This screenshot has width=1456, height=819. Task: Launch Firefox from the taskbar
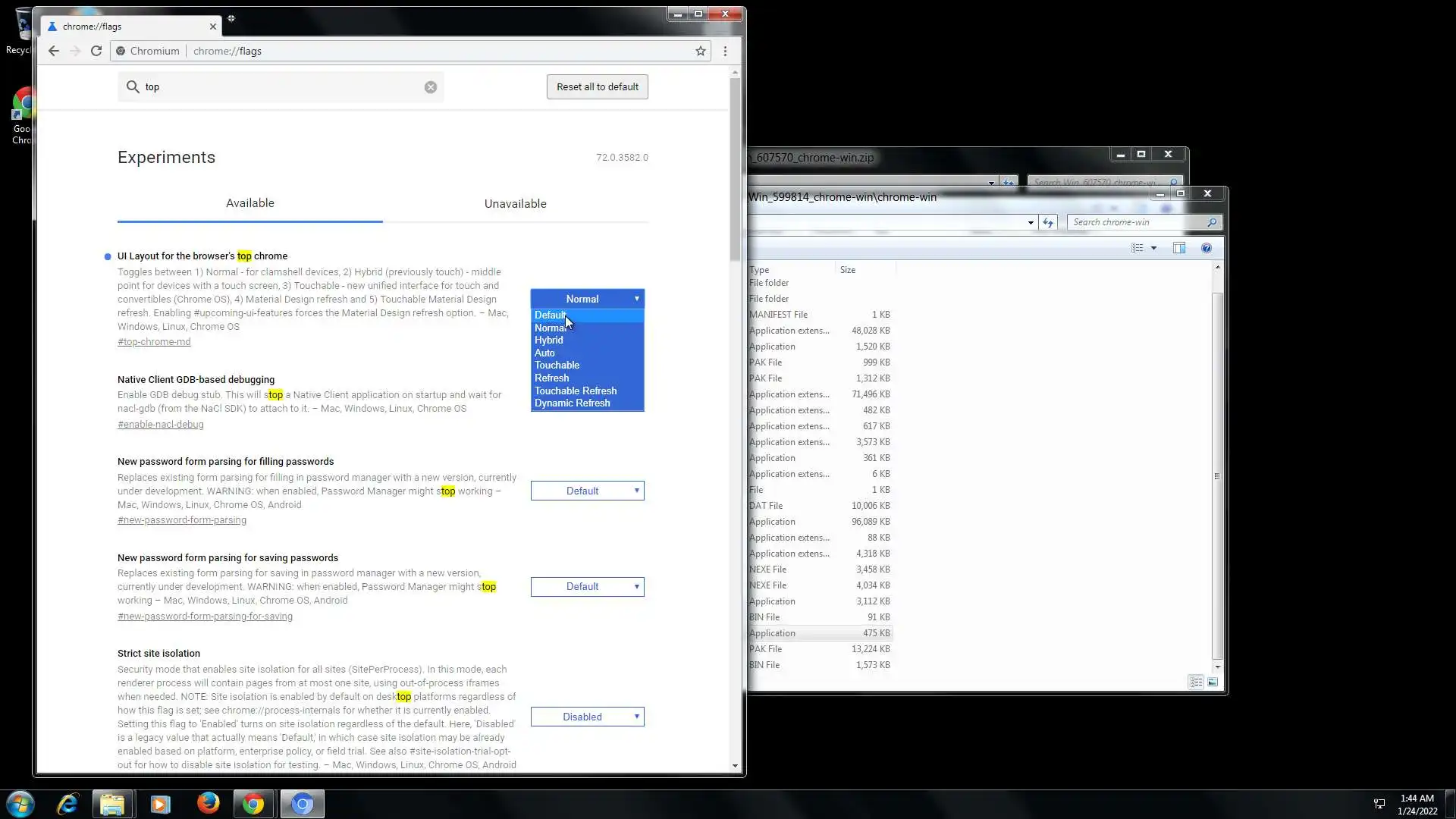point(208,803)
